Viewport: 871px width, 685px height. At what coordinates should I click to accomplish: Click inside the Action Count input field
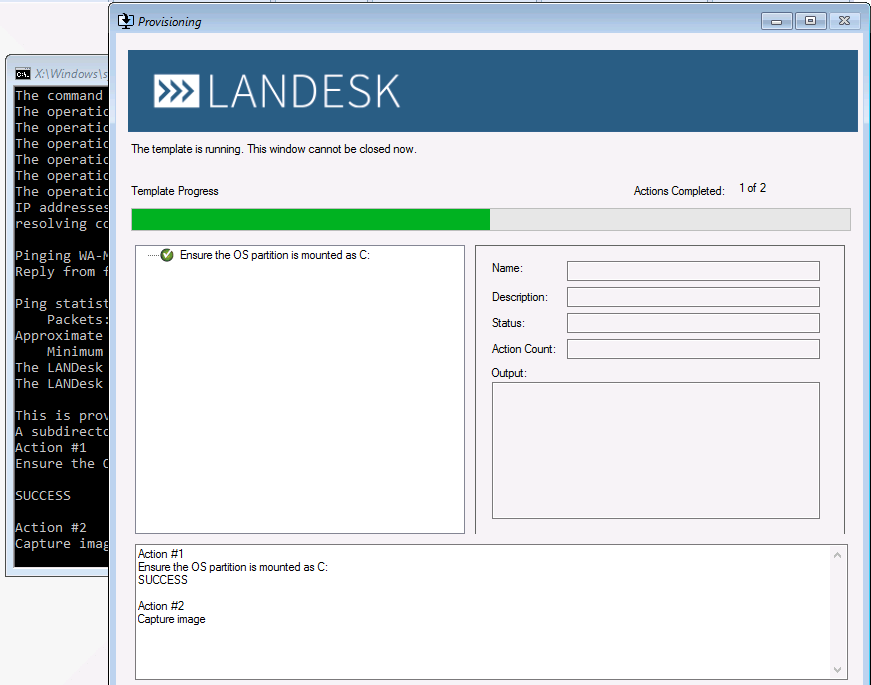coord(692,348)
